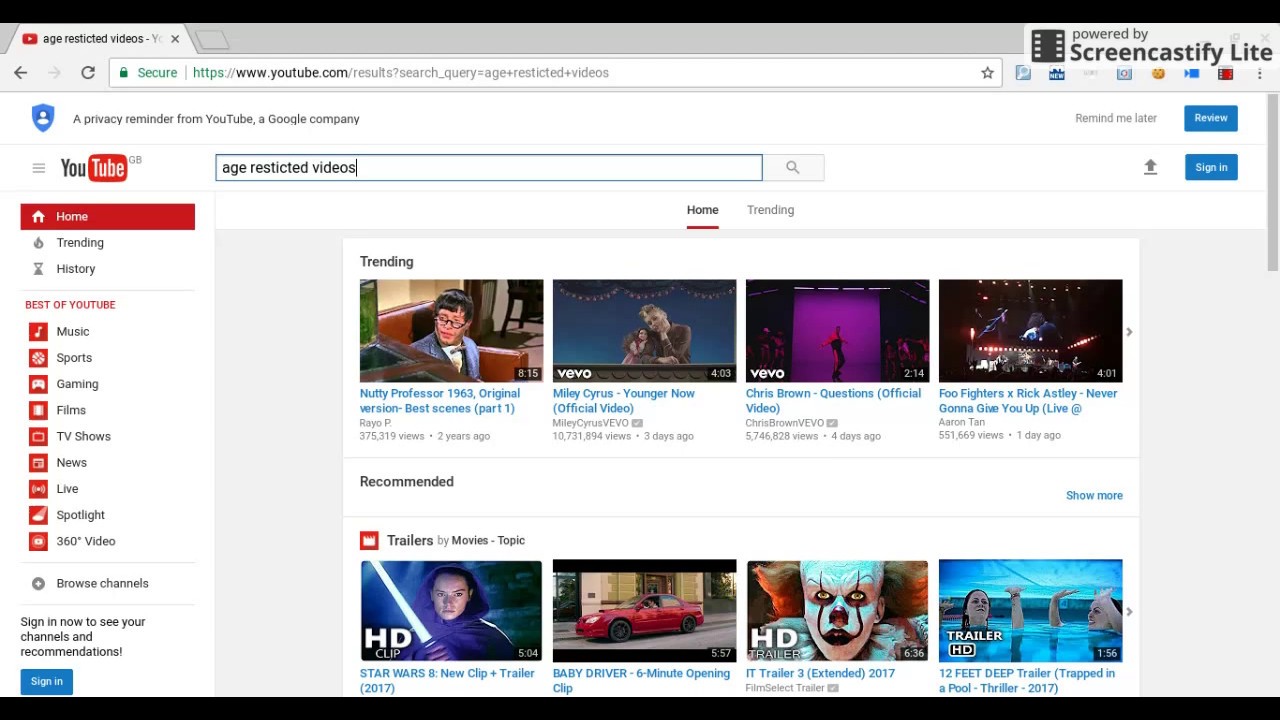The width and height of the screenshot is (1280, 720).
Task: Open STAR WARS 8 New Clip title
Action: coord(447,681)
